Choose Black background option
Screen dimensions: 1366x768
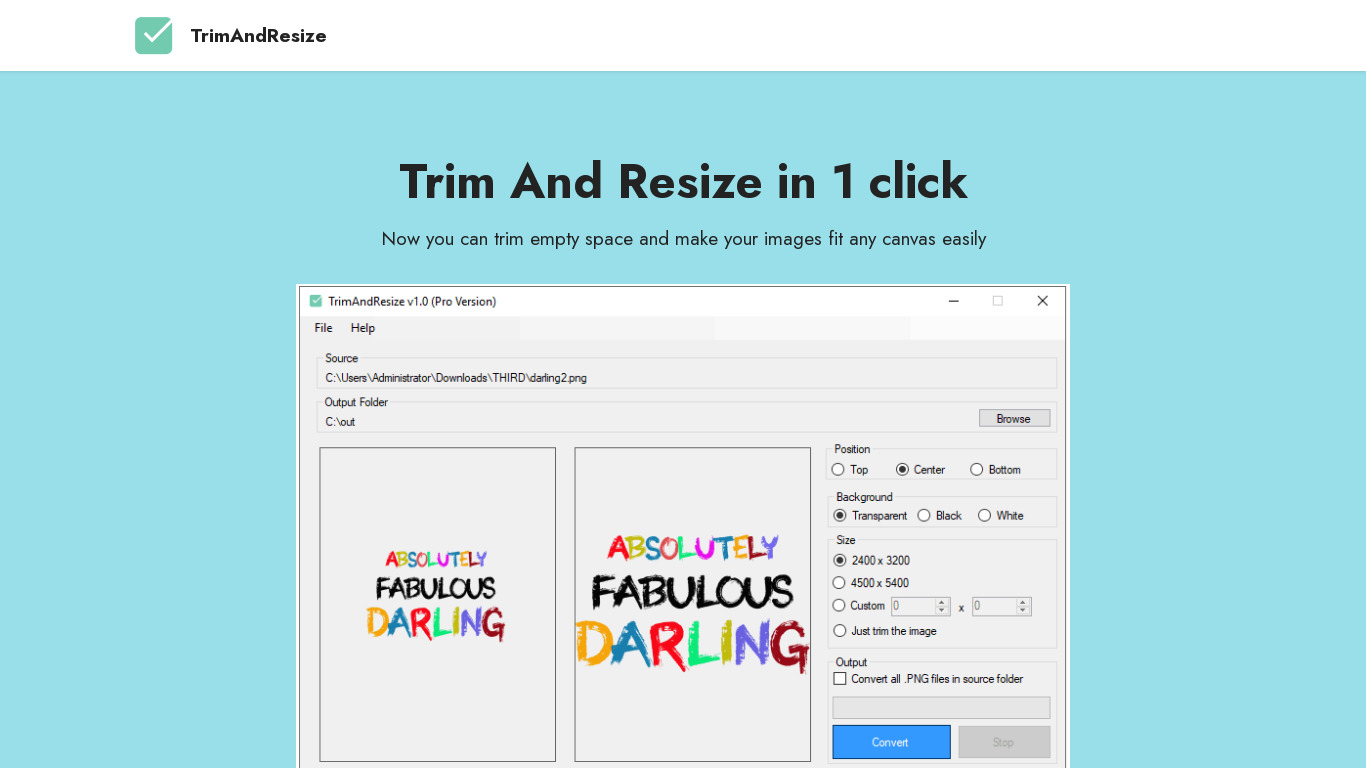click(924, 516)
